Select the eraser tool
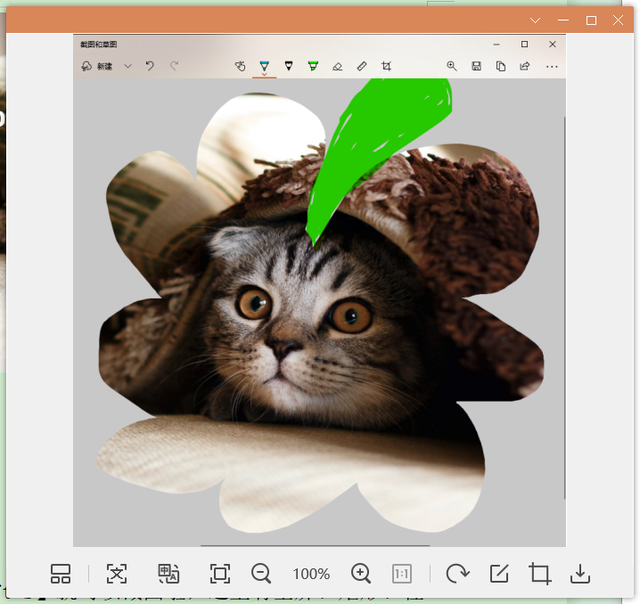This screenshot has width=640, height=604. point(338,66)
